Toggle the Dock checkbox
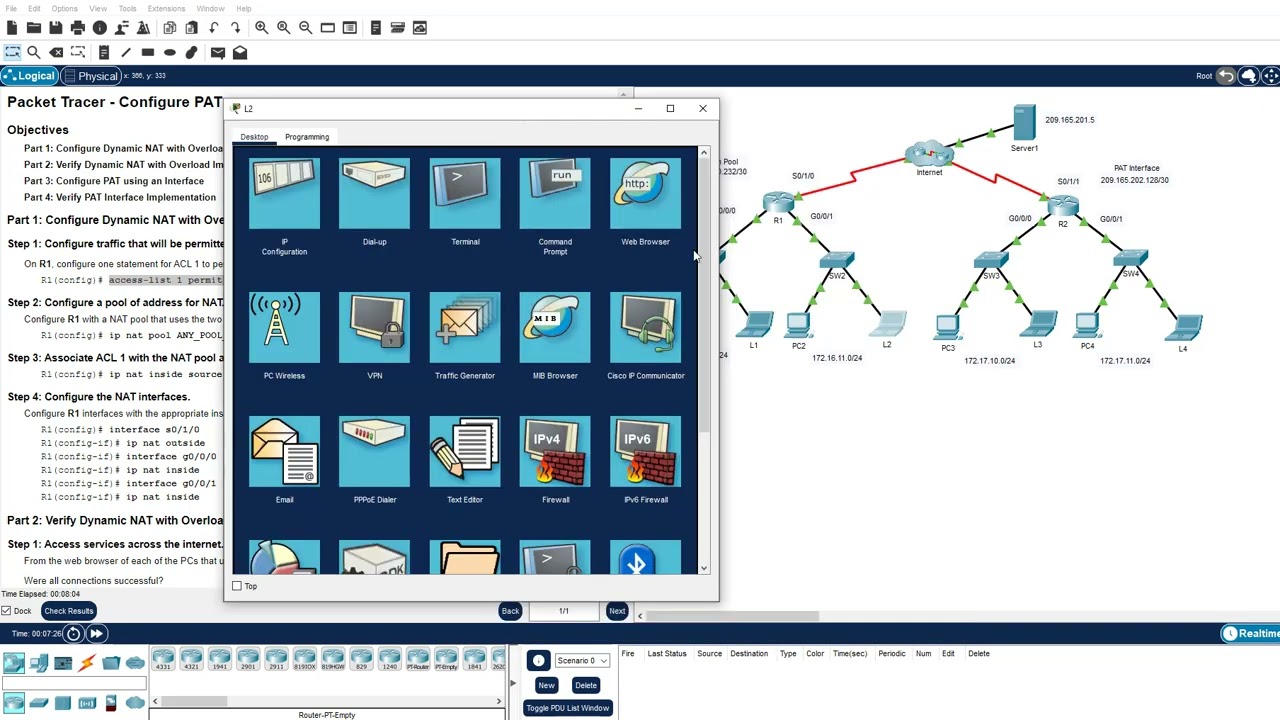 [7, 611]
